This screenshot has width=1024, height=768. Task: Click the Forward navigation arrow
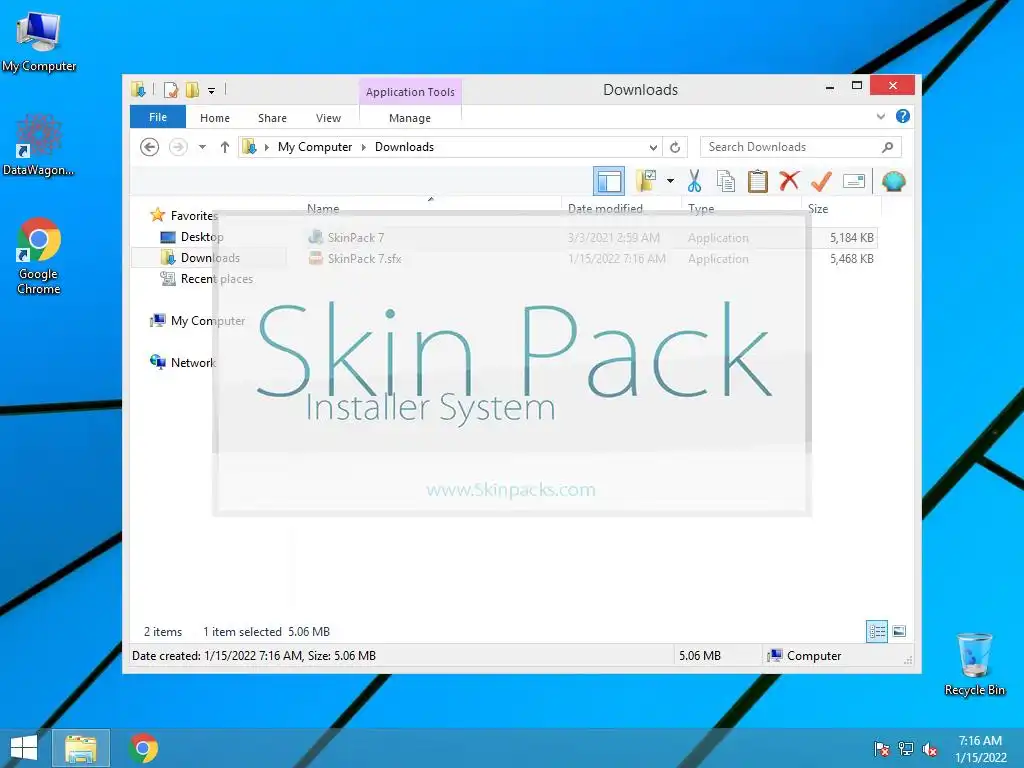click(x=178, y=147)
